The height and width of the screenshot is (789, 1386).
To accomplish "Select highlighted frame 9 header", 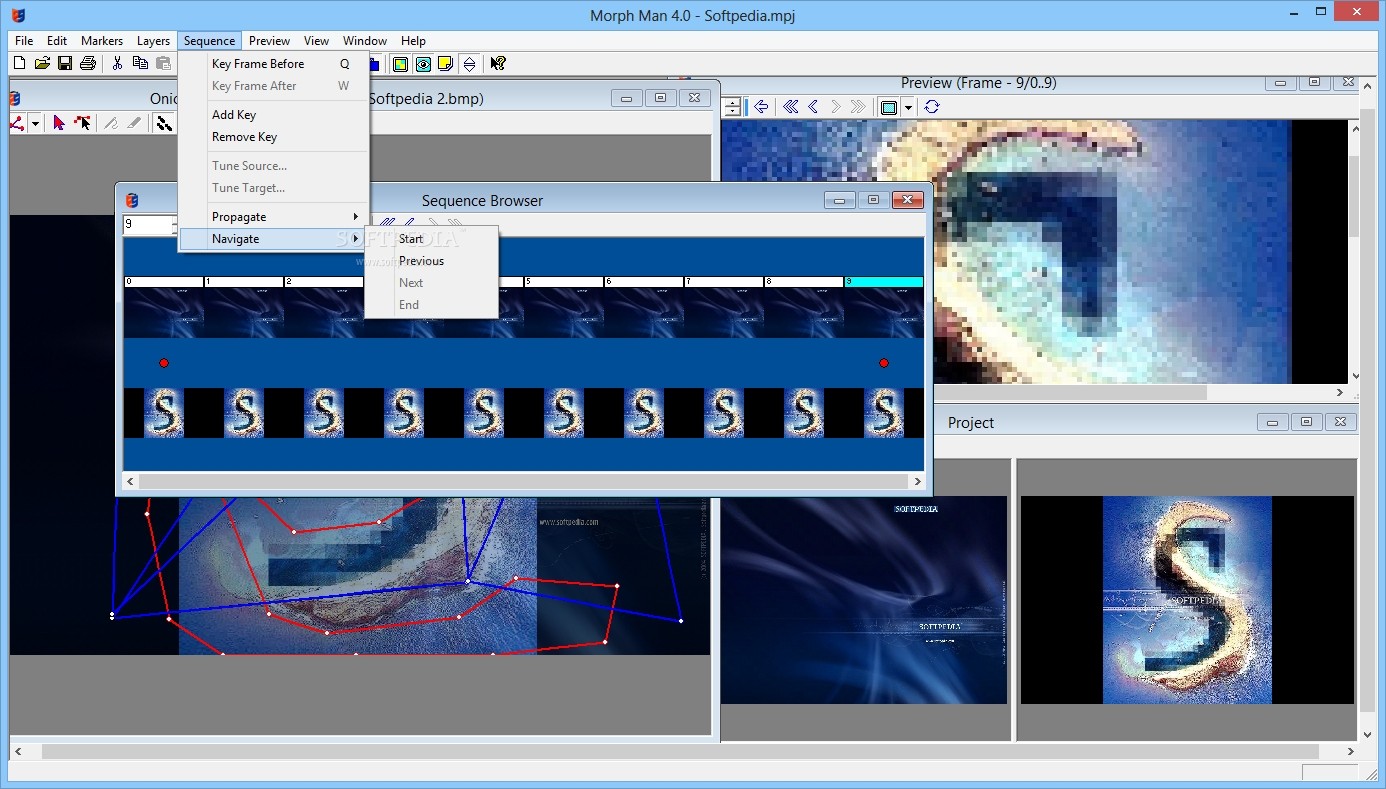I will [884, 282].
